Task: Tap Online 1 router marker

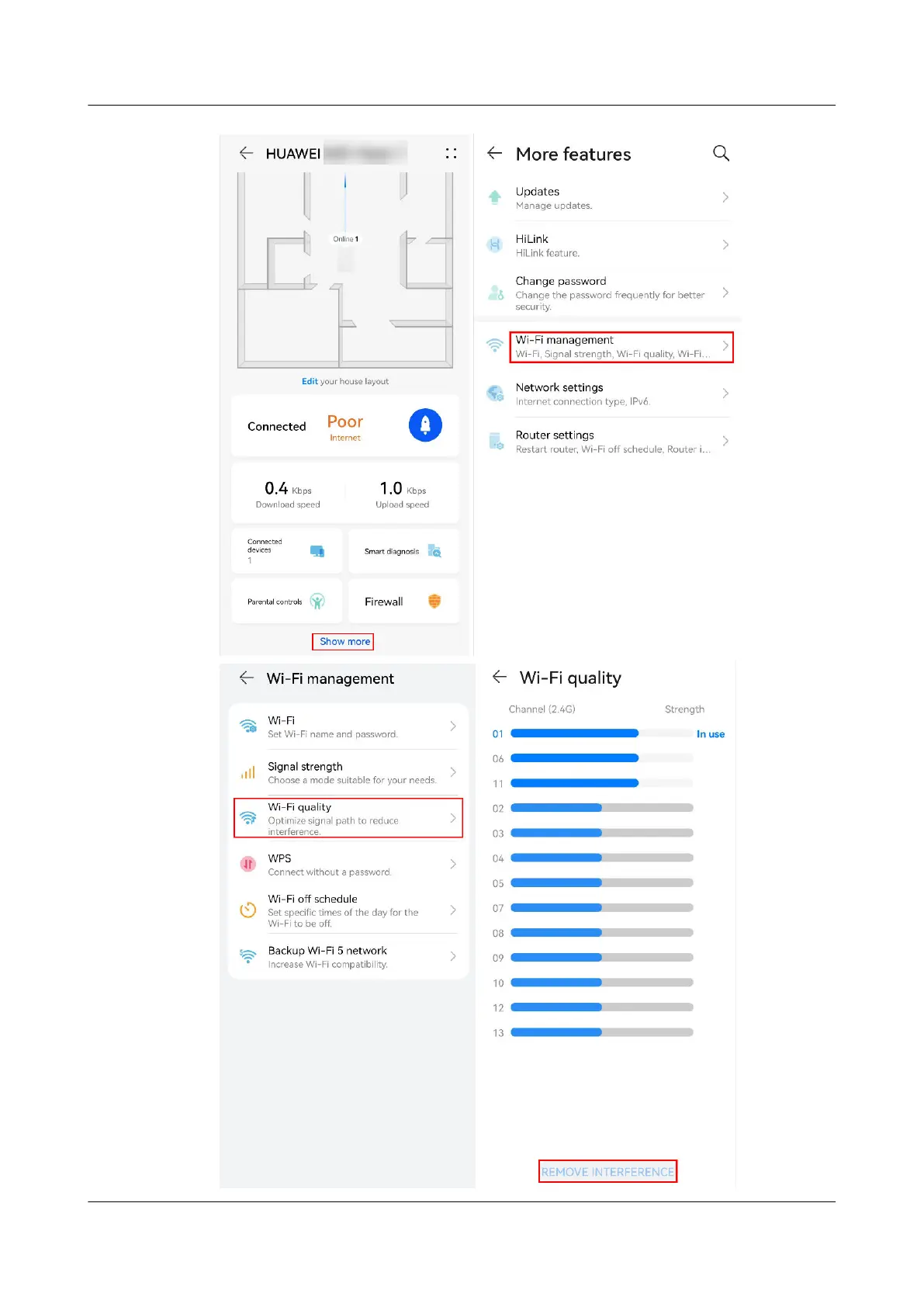Action: pyautogui.click(x=345, y=239)
